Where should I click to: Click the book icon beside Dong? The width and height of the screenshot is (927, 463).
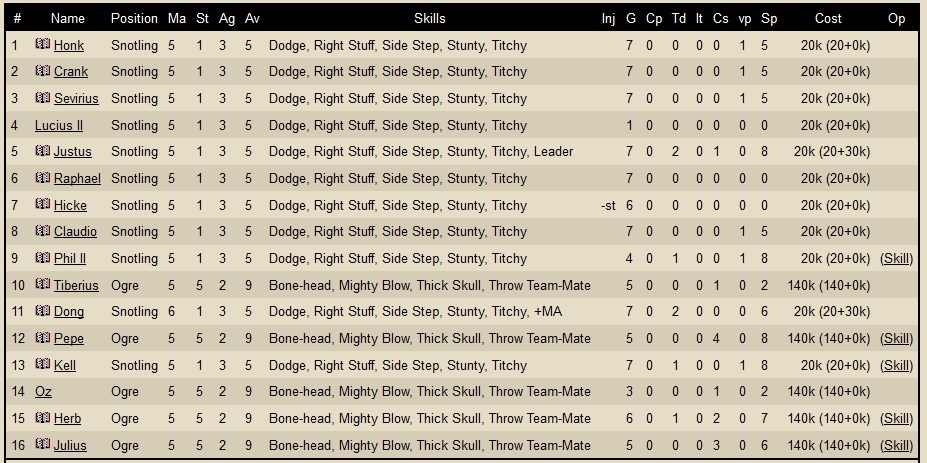tap(43, 311)
